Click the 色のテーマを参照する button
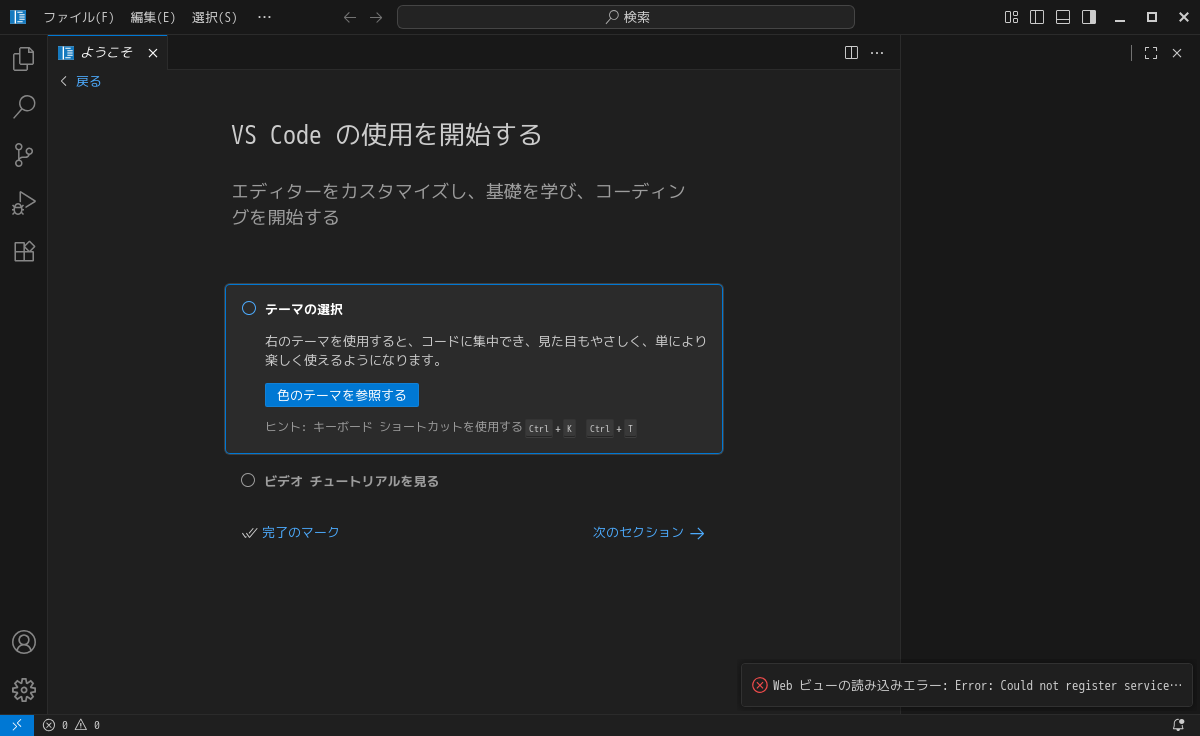This screenshot has height=736, width=1200. (342, 395)
